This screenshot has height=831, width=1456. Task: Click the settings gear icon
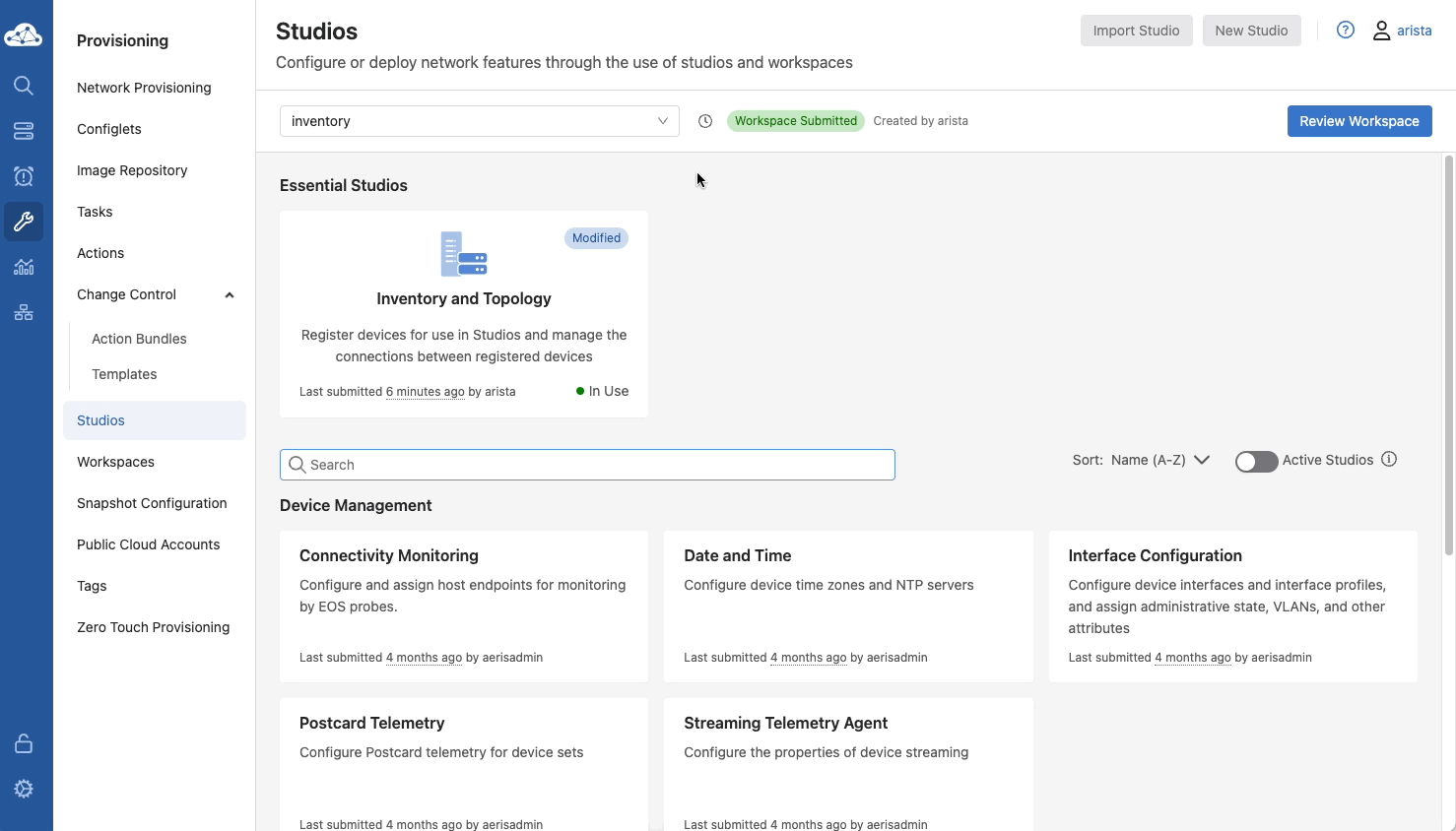point(24,789)
